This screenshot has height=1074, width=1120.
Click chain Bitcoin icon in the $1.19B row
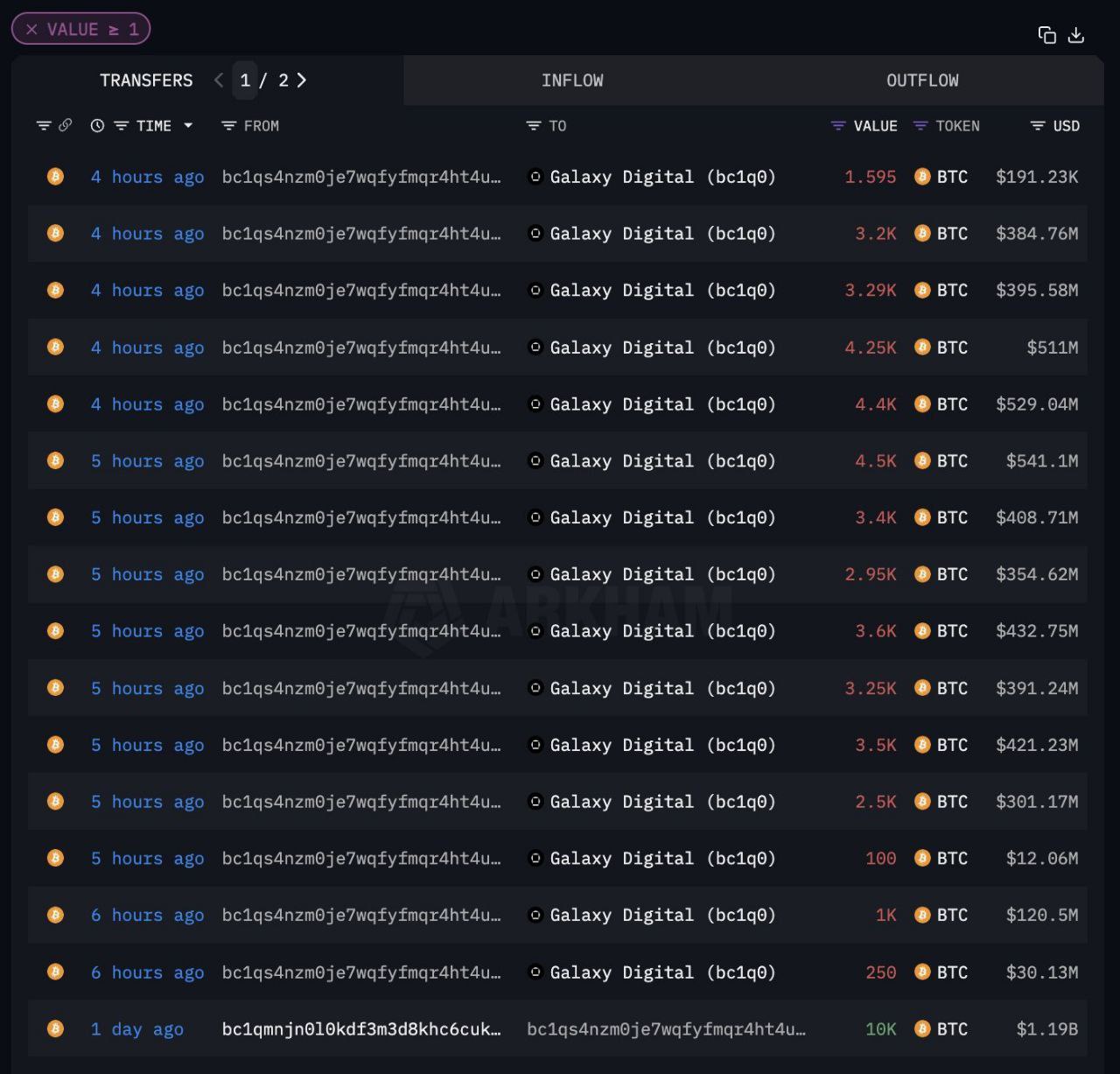(55, 1029)
